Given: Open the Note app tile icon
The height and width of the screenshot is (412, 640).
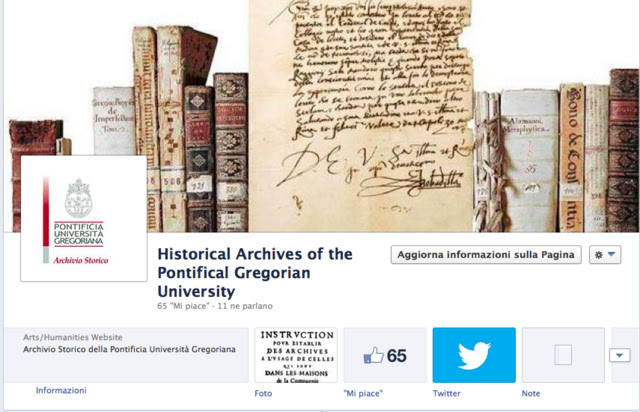Looking at the screenshot, I should point(563,355).
